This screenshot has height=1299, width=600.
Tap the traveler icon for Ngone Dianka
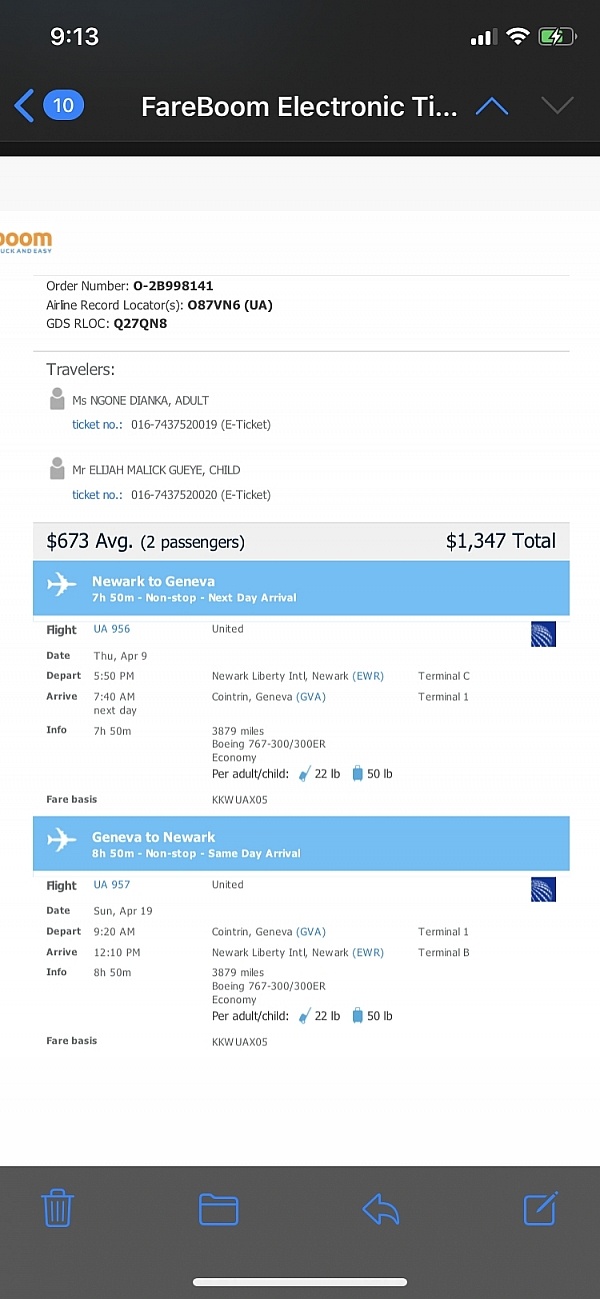[x=57, y=400]
